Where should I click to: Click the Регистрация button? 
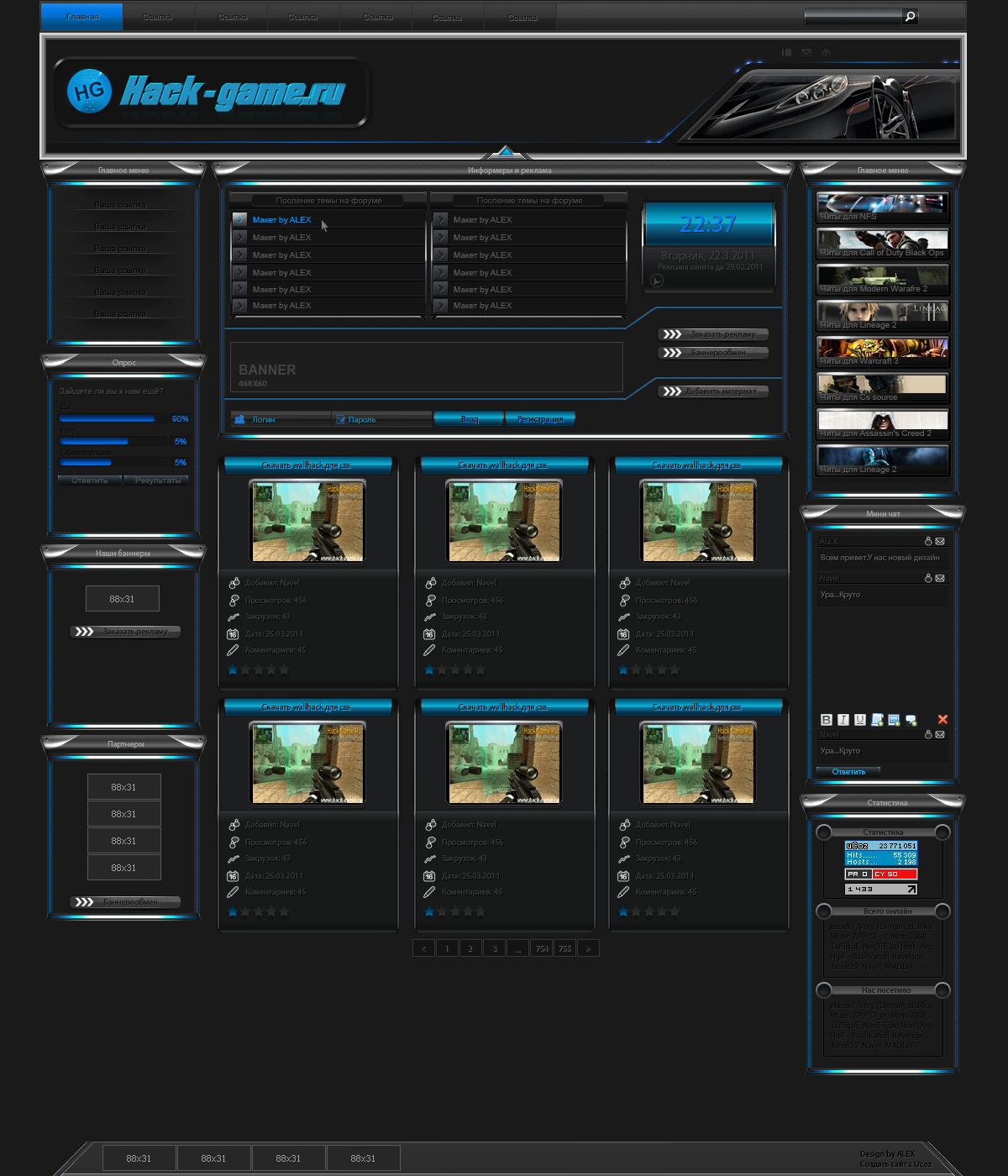[x=540, y=418]
